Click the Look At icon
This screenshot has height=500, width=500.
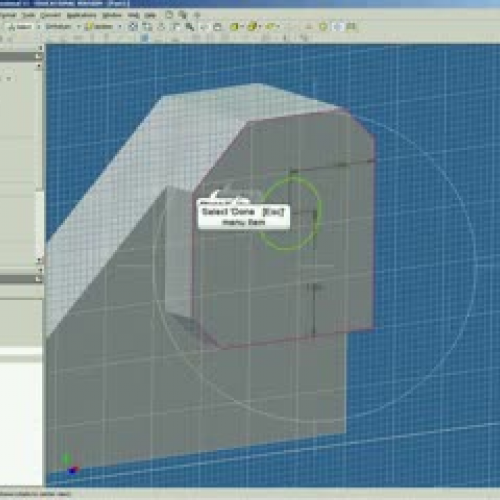point(217,27)
